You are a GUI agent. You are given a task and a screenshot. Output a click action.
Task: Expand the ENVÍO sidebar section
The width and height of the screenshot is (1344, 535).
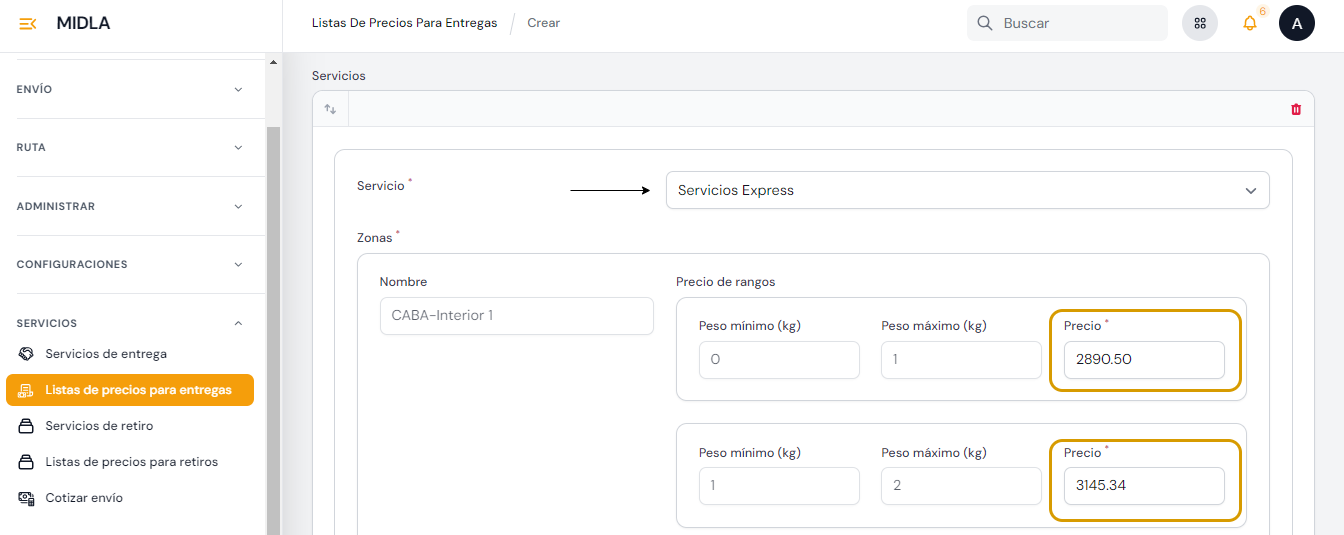[x=130, y=89]
